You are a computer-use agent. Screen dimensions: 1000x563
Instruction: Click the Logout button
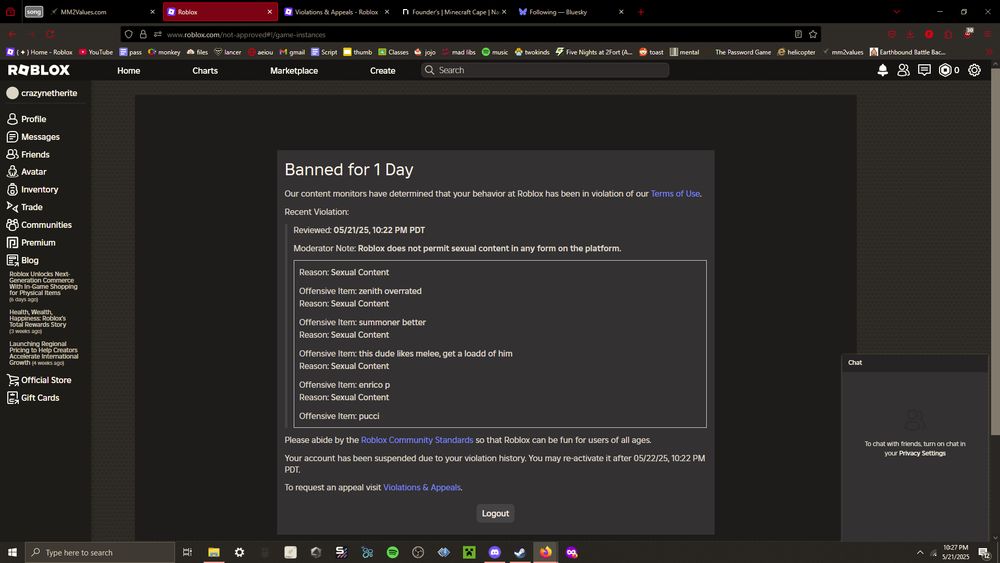[496, 513]
